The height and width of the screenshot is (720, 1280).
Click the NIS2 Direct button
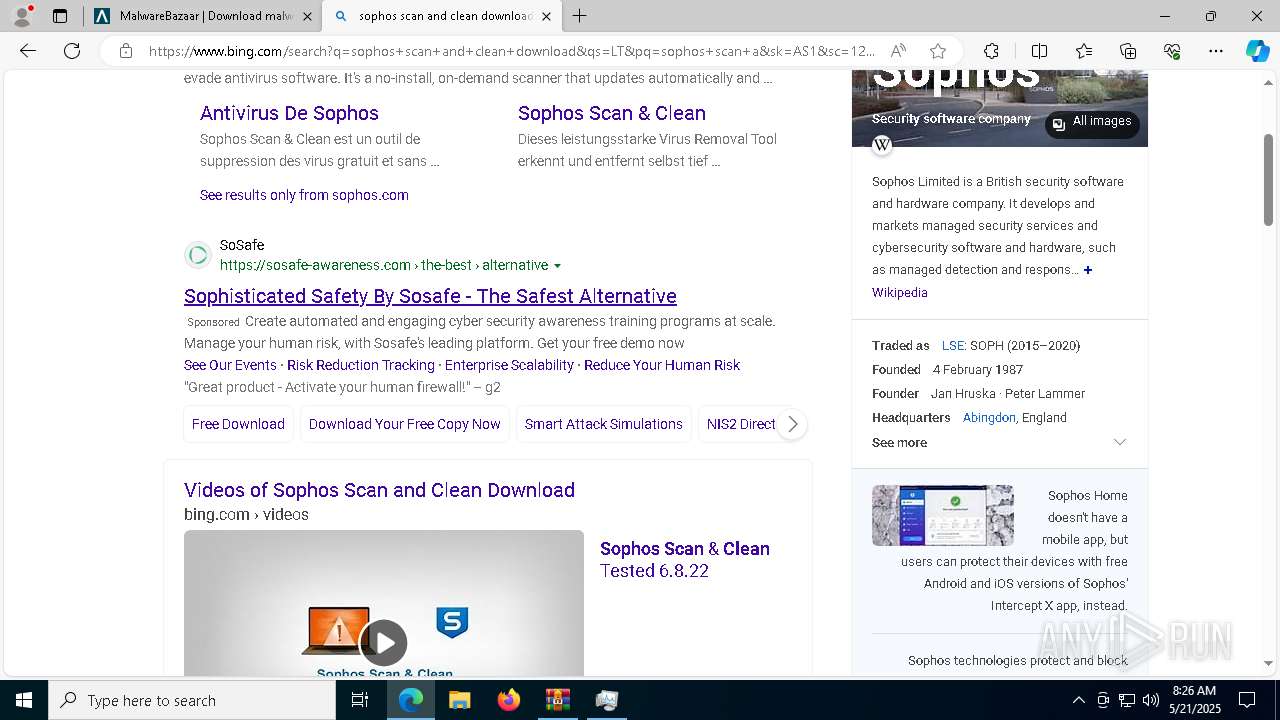741,424
